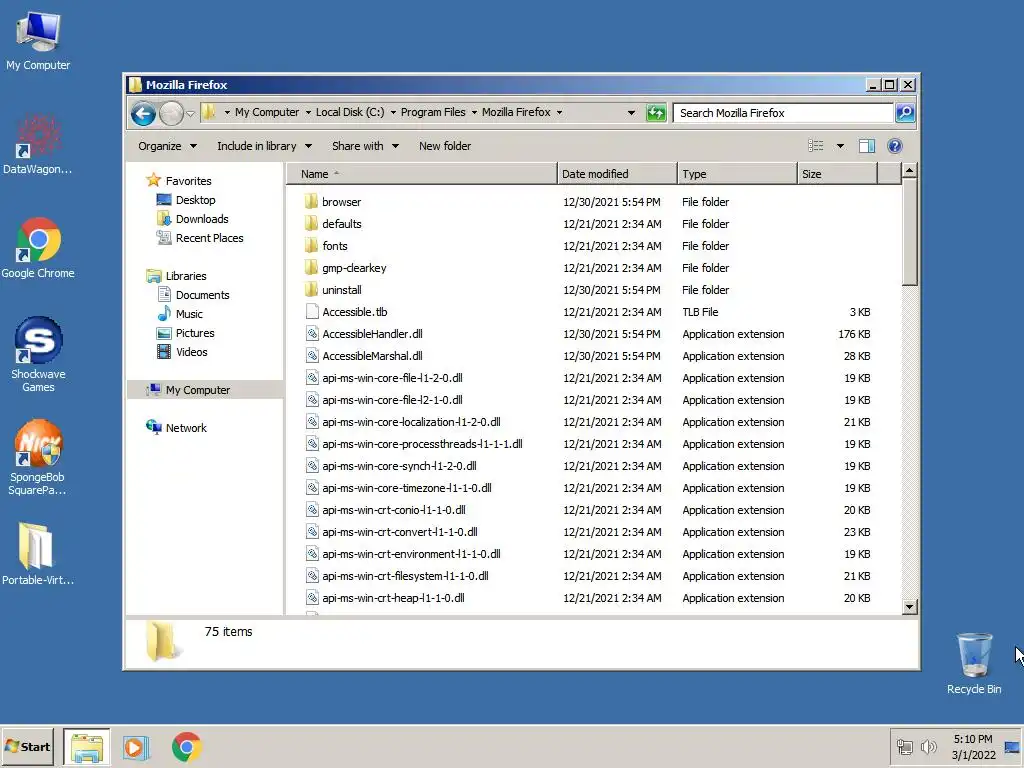Click the Start button
Image resolution: width=1024 pixels, height=768 pixels.
[27, 746]
